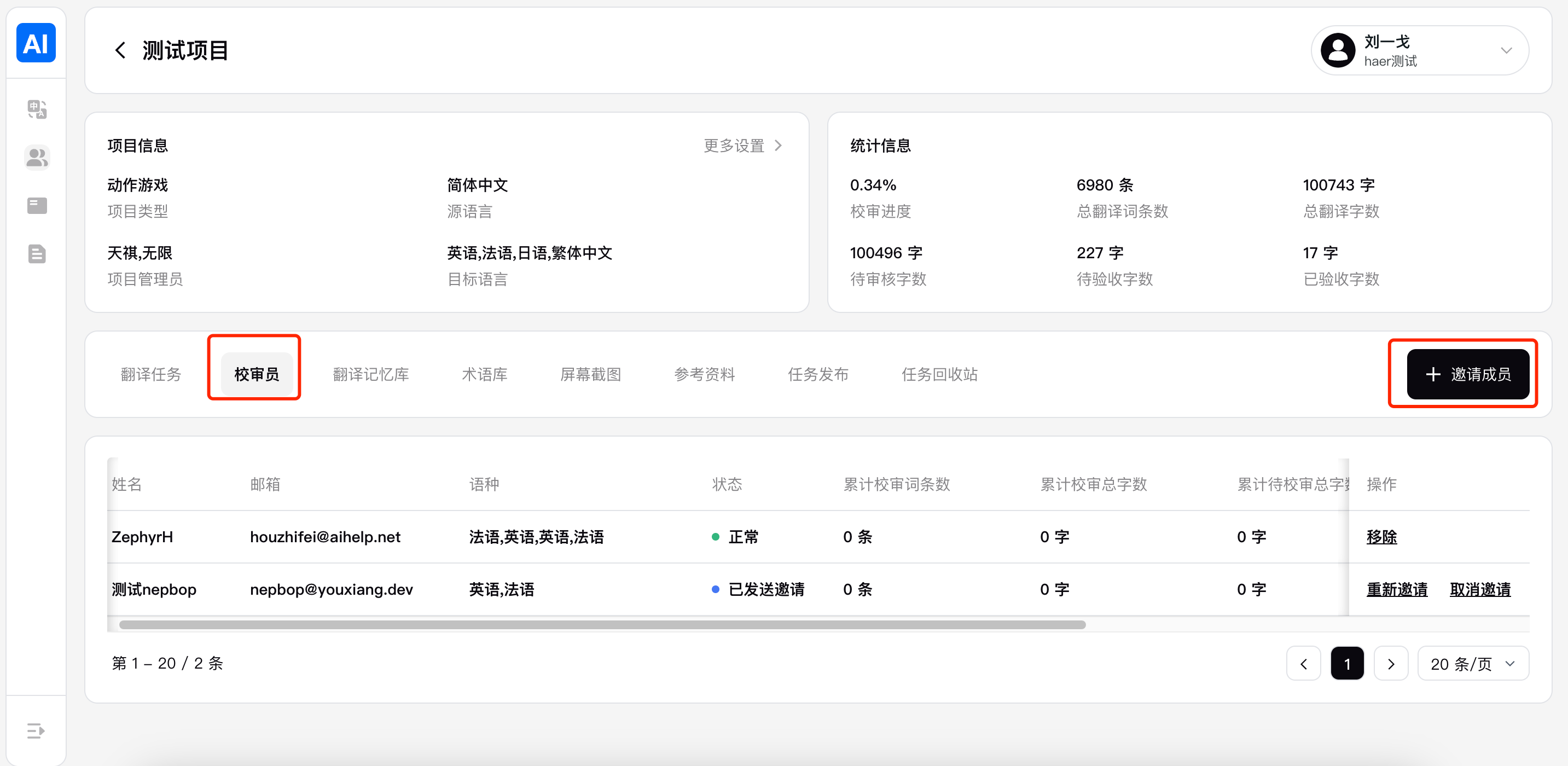1568x766 pixels.
Task: Switch to the 术语库 tab
Action: pyautogui.click(x=485, y=374)
